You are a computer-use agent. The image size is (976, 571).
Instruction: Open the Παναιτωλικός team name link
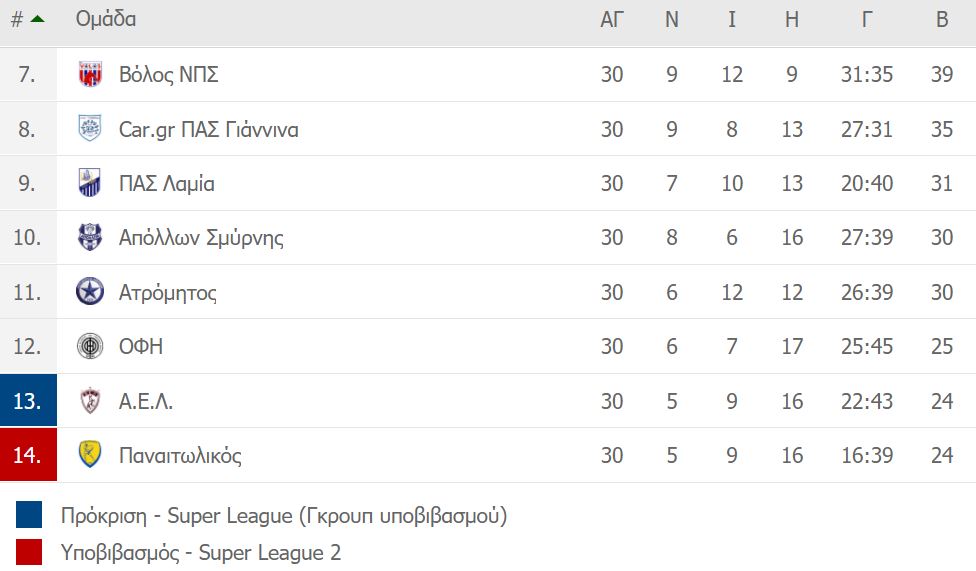[x=181, y=456]
